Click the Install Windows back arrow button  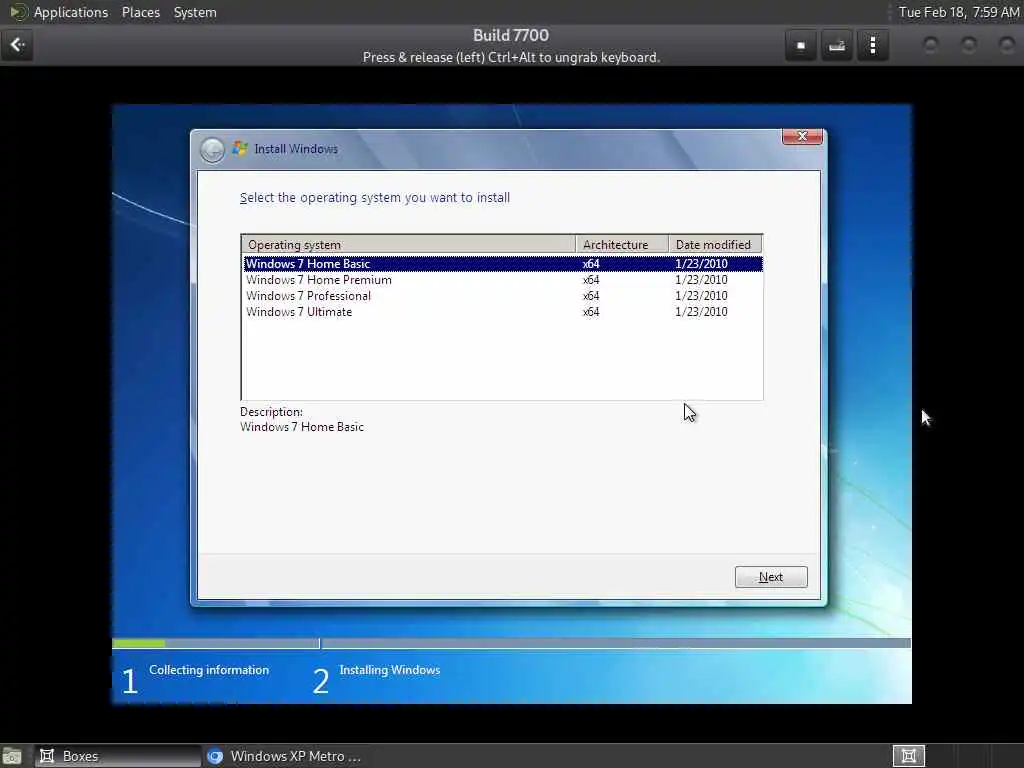point(212,150)
